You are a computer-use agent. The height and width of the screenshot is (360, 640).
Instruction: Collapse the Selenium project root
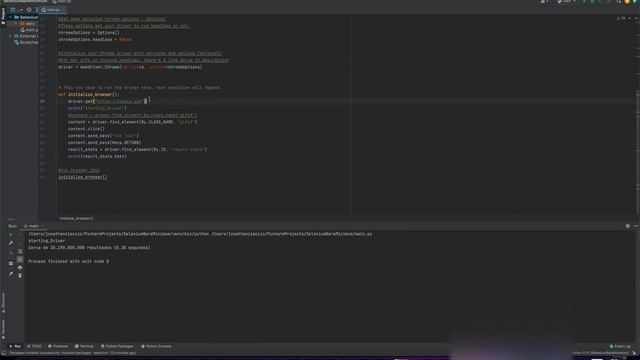point(10,17)
